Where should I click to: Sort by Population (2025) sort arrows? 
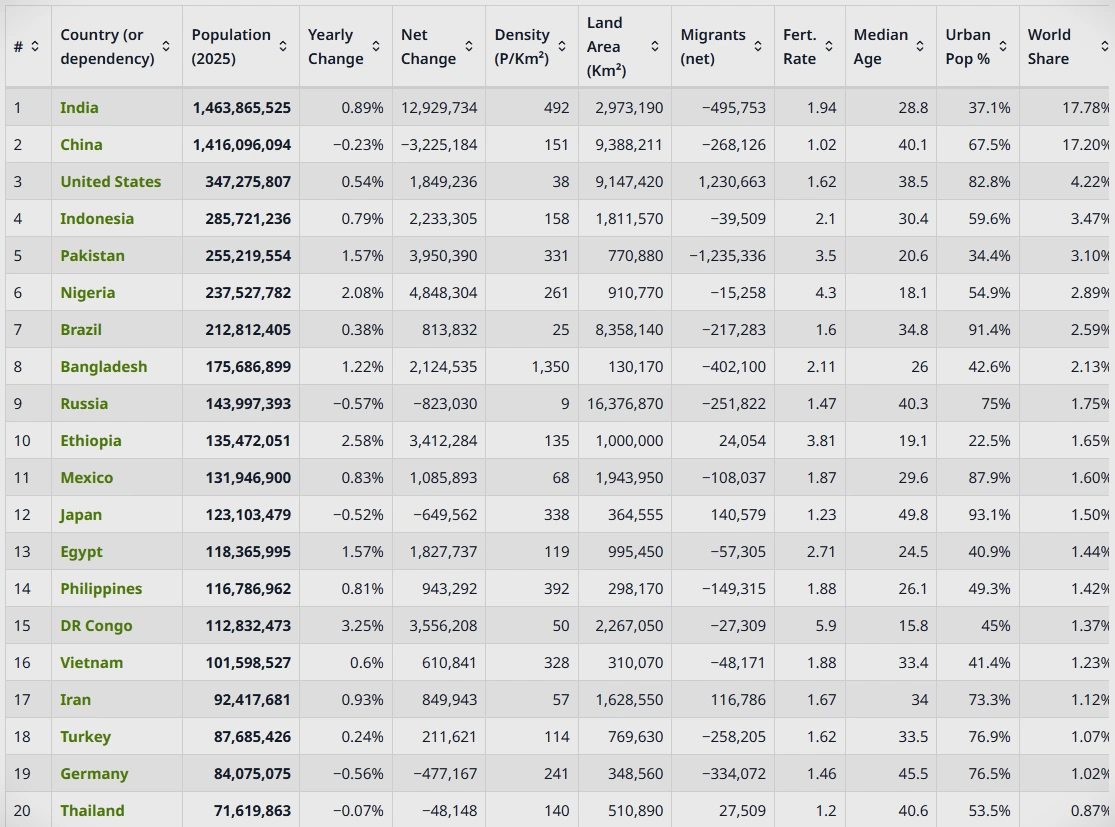pos(283,46)
